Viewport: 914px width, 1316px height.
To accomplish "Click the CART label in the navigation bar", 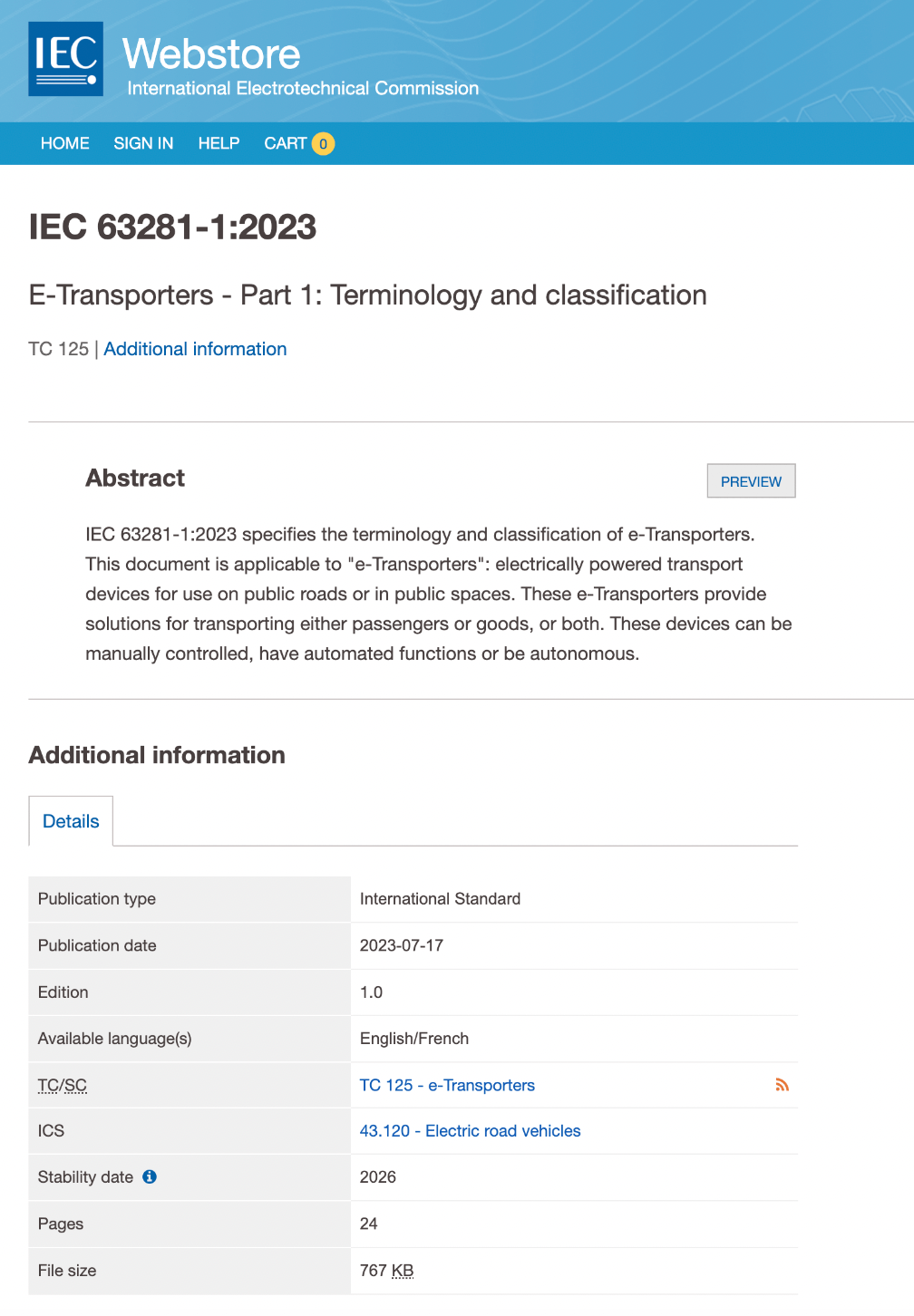I will [285, 143].
